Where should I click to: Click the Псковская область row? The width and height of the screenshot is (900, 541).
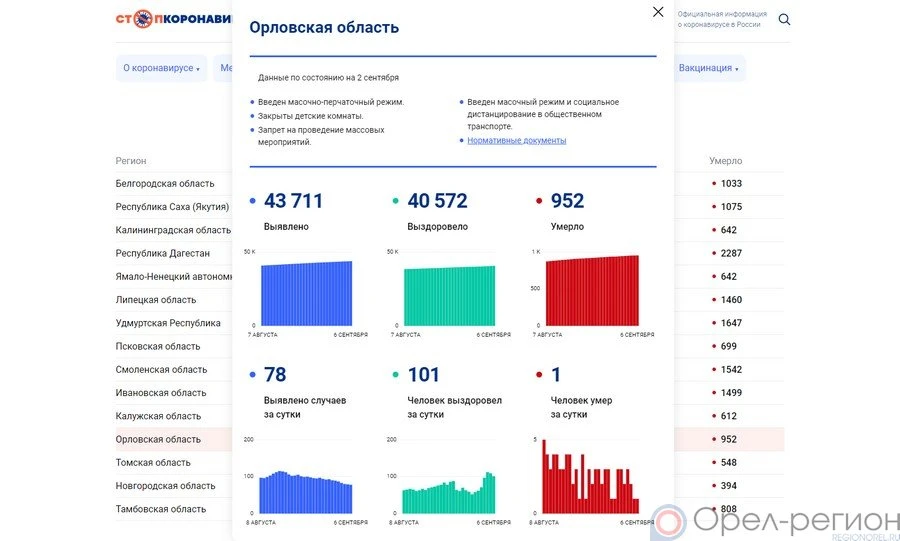(158, 347)
